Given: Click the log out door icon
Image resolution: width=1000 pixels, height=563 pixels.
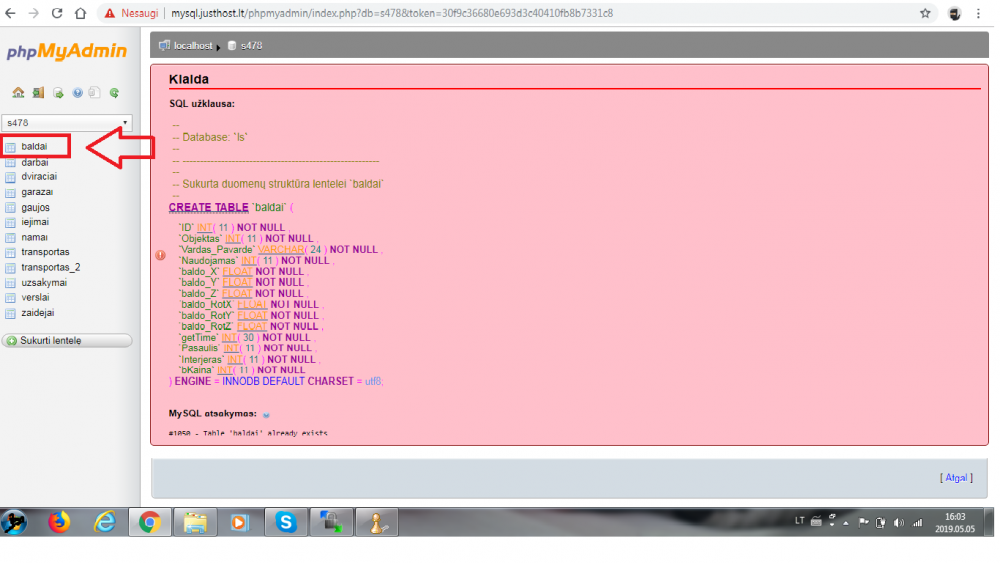Looking at the screenshot, I should point(38,93).
